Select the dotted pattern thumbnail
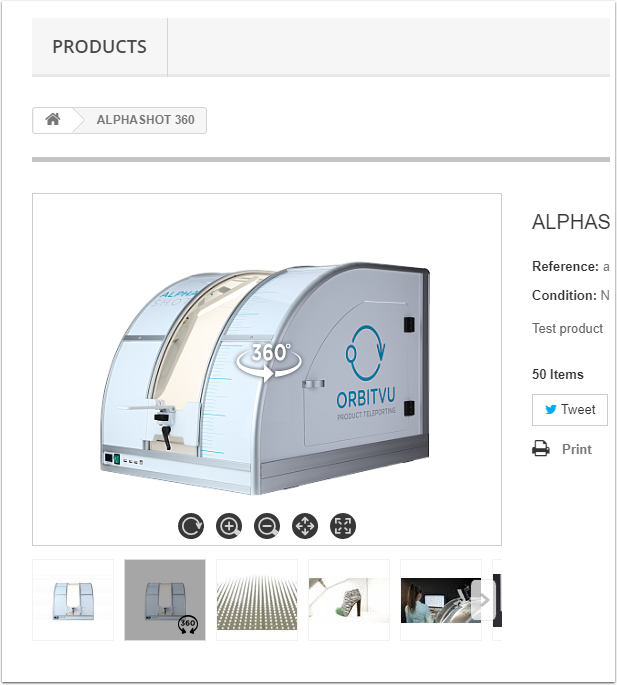The width and height of the screenshot is (617, 685). click(257, 600)
